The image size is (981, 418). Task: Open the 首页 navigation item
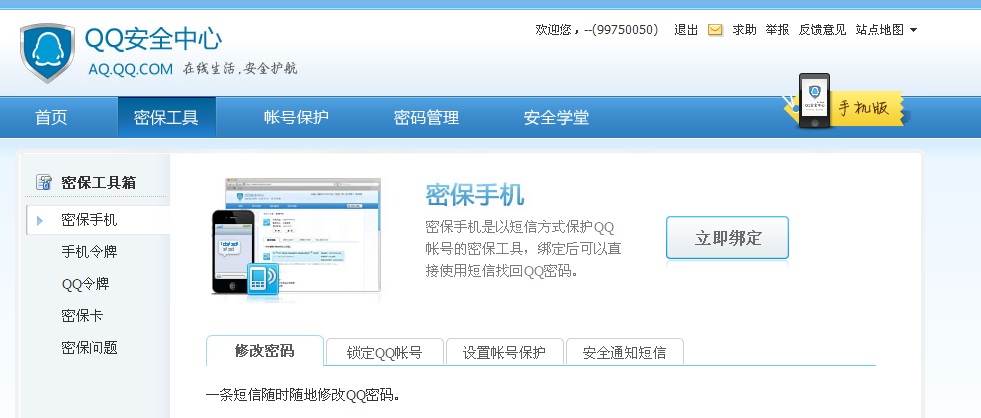51,117
